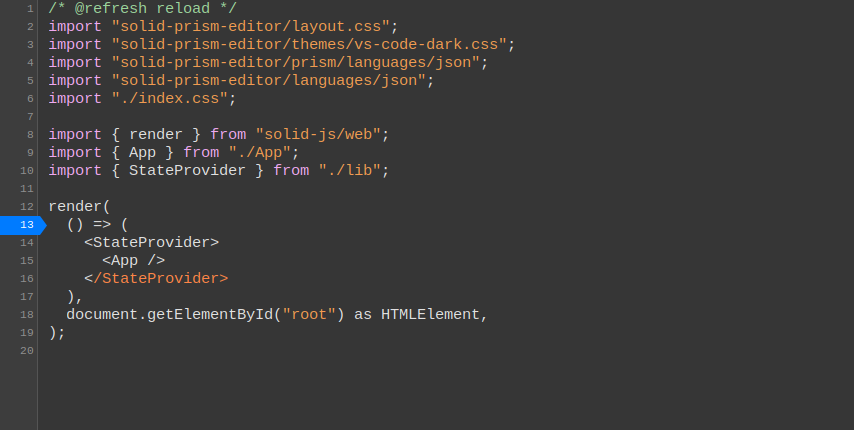Click the "solid-prism-editor/languages/json" string on line 5
The image size is (854, 430).
tap(269, 81)
